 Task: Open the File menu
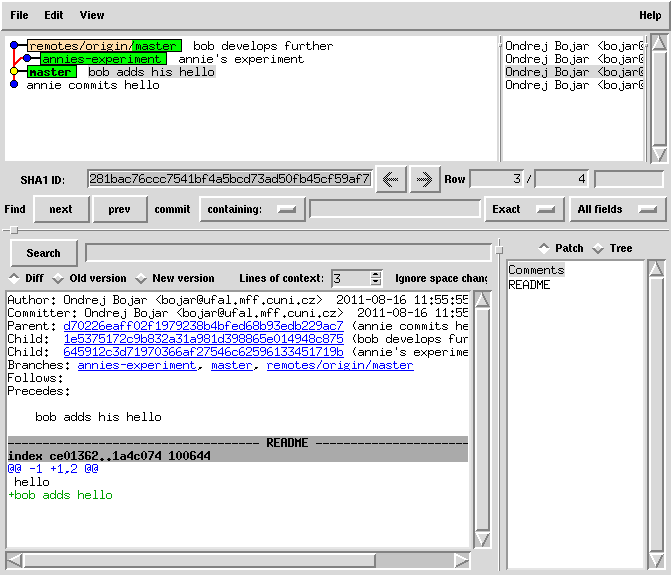[x=19, y=15]
